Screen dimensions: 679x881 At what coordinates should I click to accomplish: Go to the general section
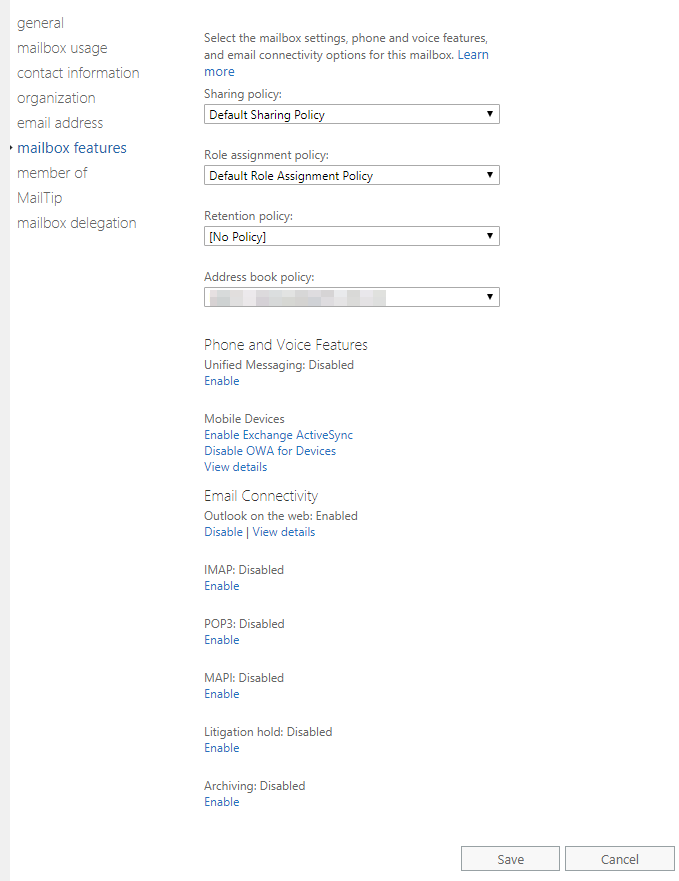[40, 23]
